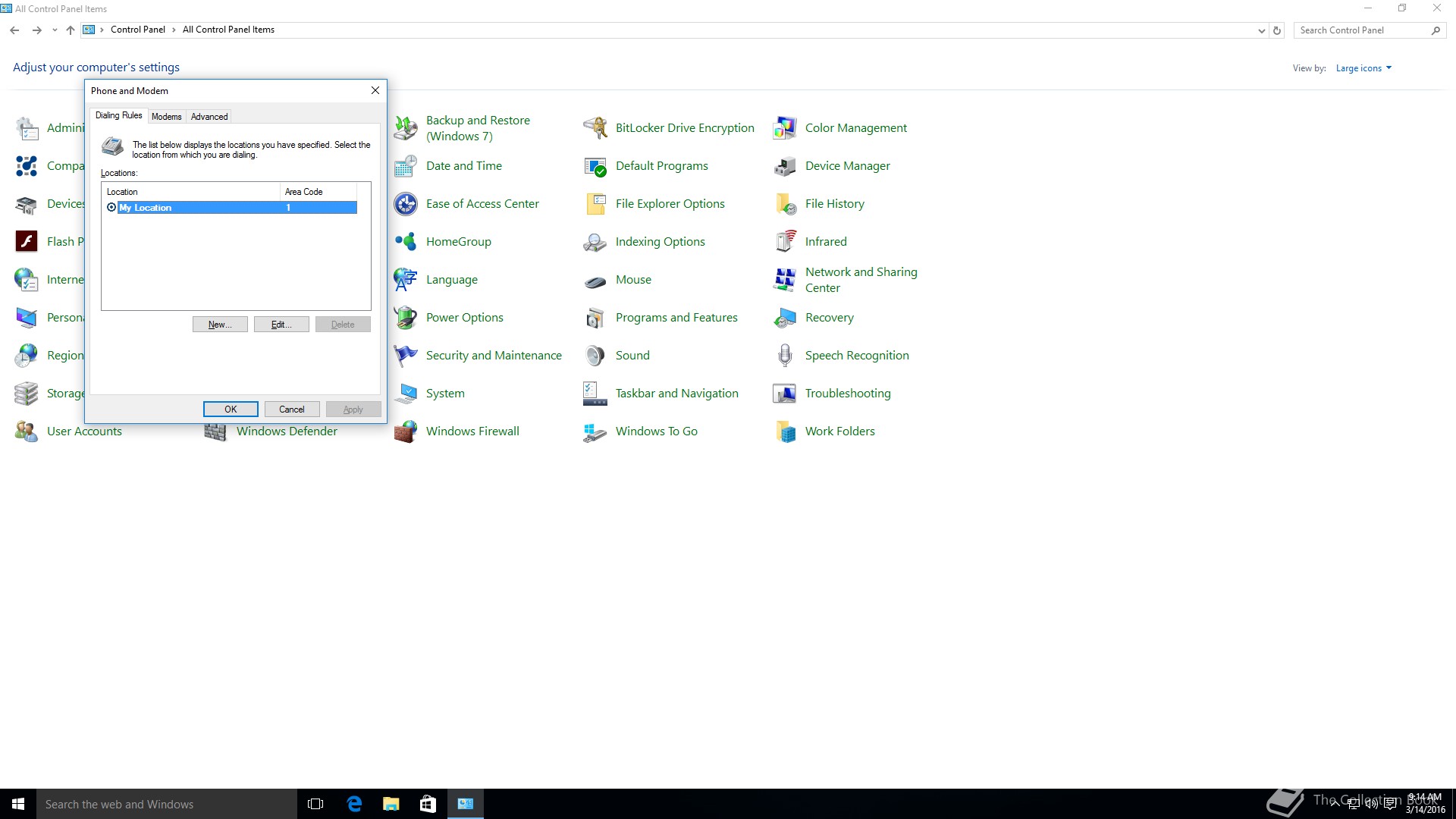The image size is (1456, 819).
Task: Open the Sound speaker icon
Action: [x=595, y=356]
